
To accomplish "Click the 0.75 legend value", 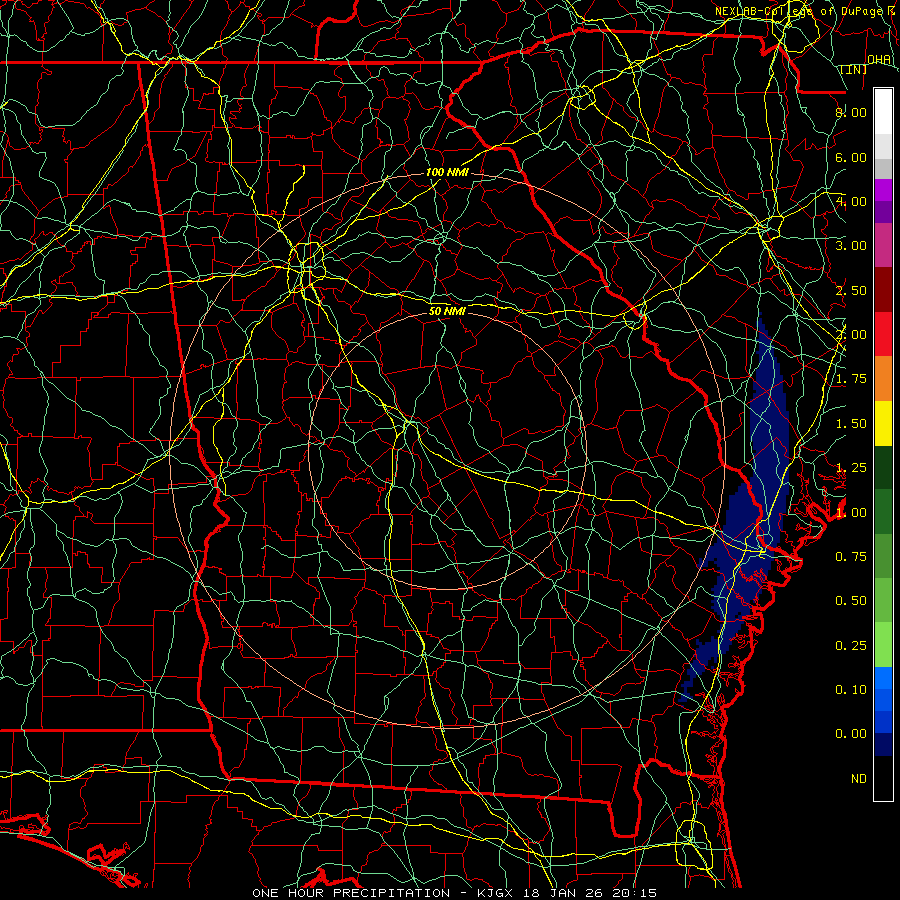I will pyautogui.click(x=851, y=557).
